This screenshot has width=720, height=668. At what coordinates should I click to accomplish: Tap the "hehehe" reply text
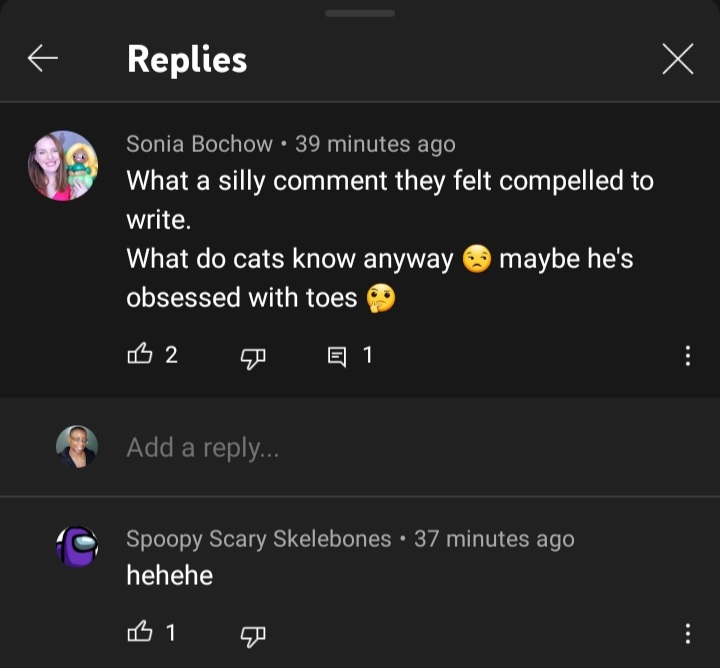pyautogui.click(x=169, y=575)
